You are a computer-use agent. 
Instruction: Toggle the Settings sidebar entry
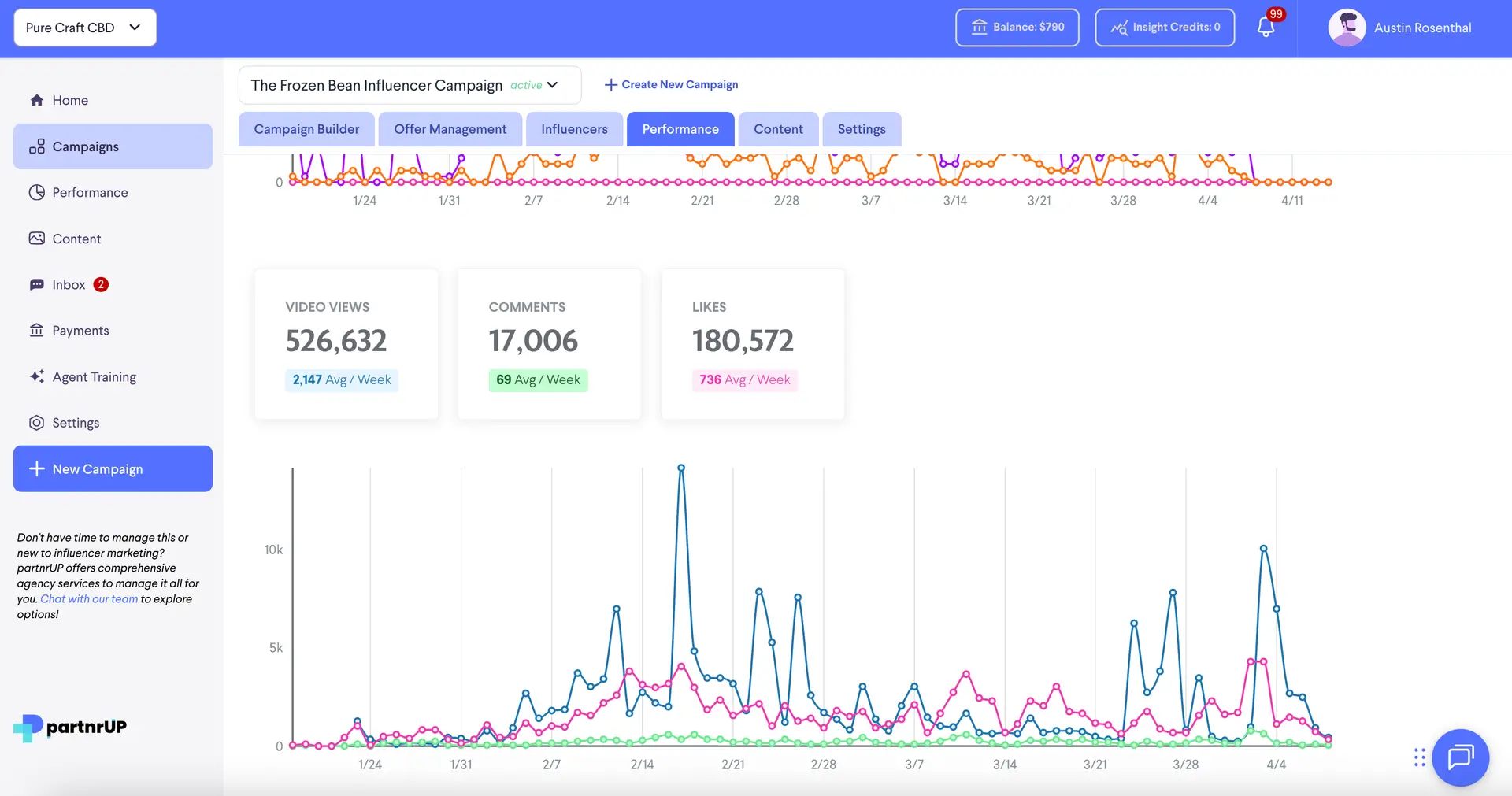(37, 423)
